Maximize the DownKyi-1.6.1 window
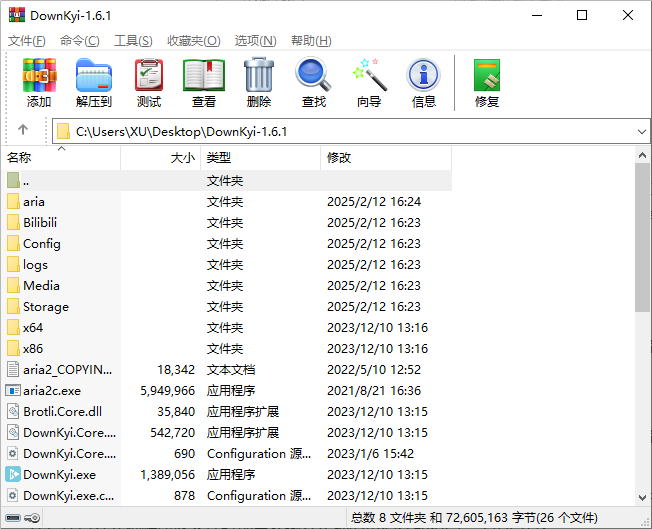The height and width of the screenshot is (529, 652). pos(582,15)
